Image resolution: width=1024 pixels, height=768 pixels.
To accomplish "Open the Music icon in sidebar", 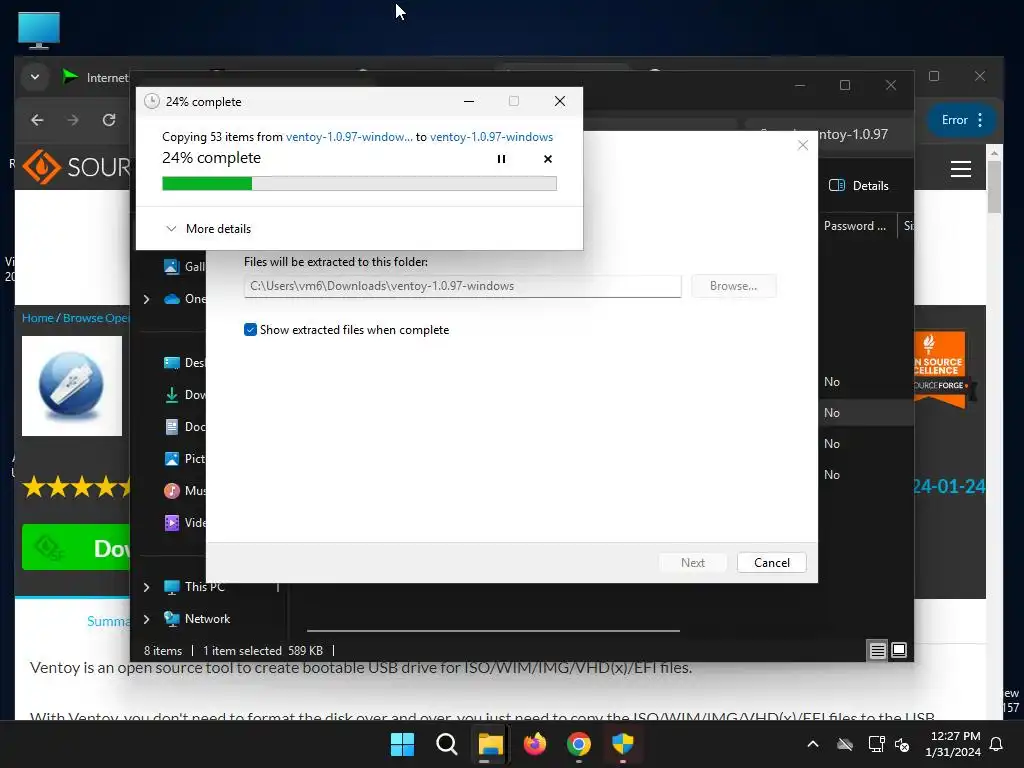I will coord(172,490).
